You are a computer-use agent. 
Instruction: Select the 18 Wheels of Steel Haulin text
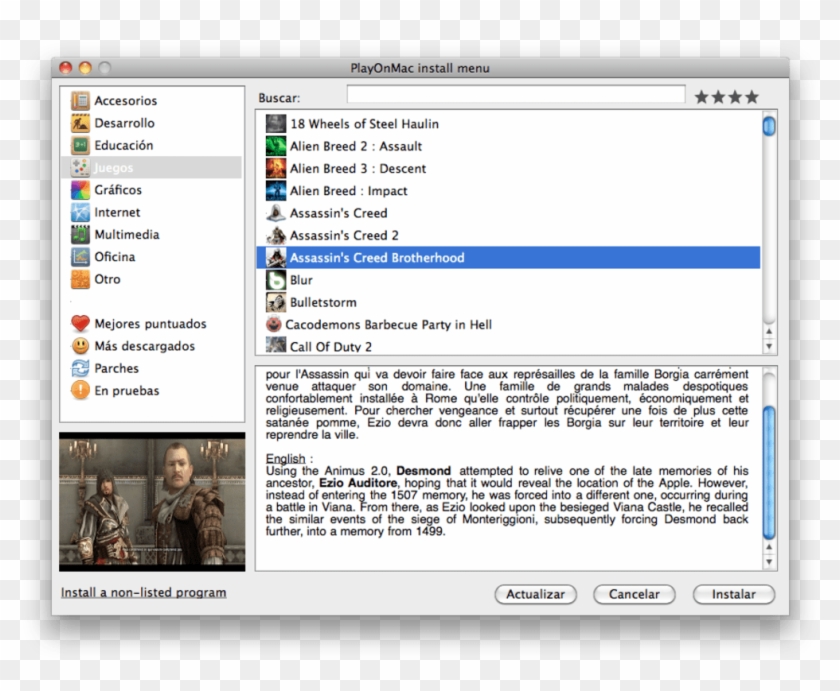pos(364,124)
